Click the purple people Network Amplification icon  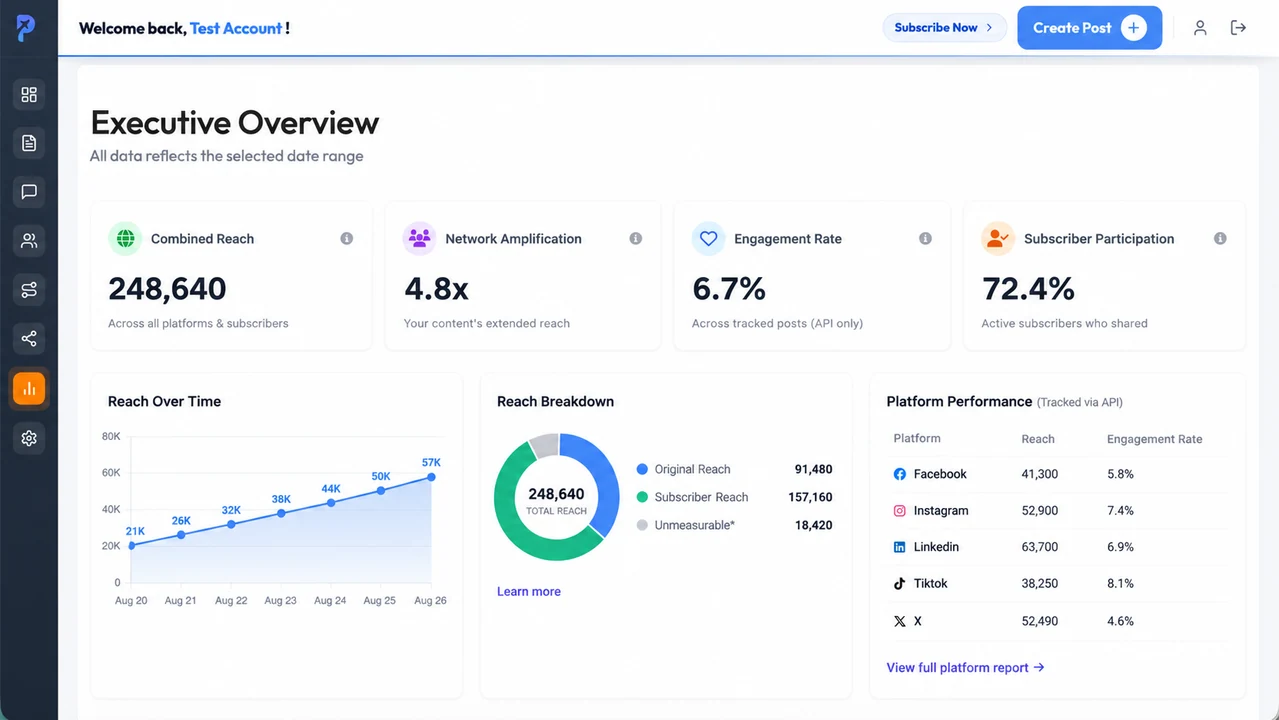[420, 239]
